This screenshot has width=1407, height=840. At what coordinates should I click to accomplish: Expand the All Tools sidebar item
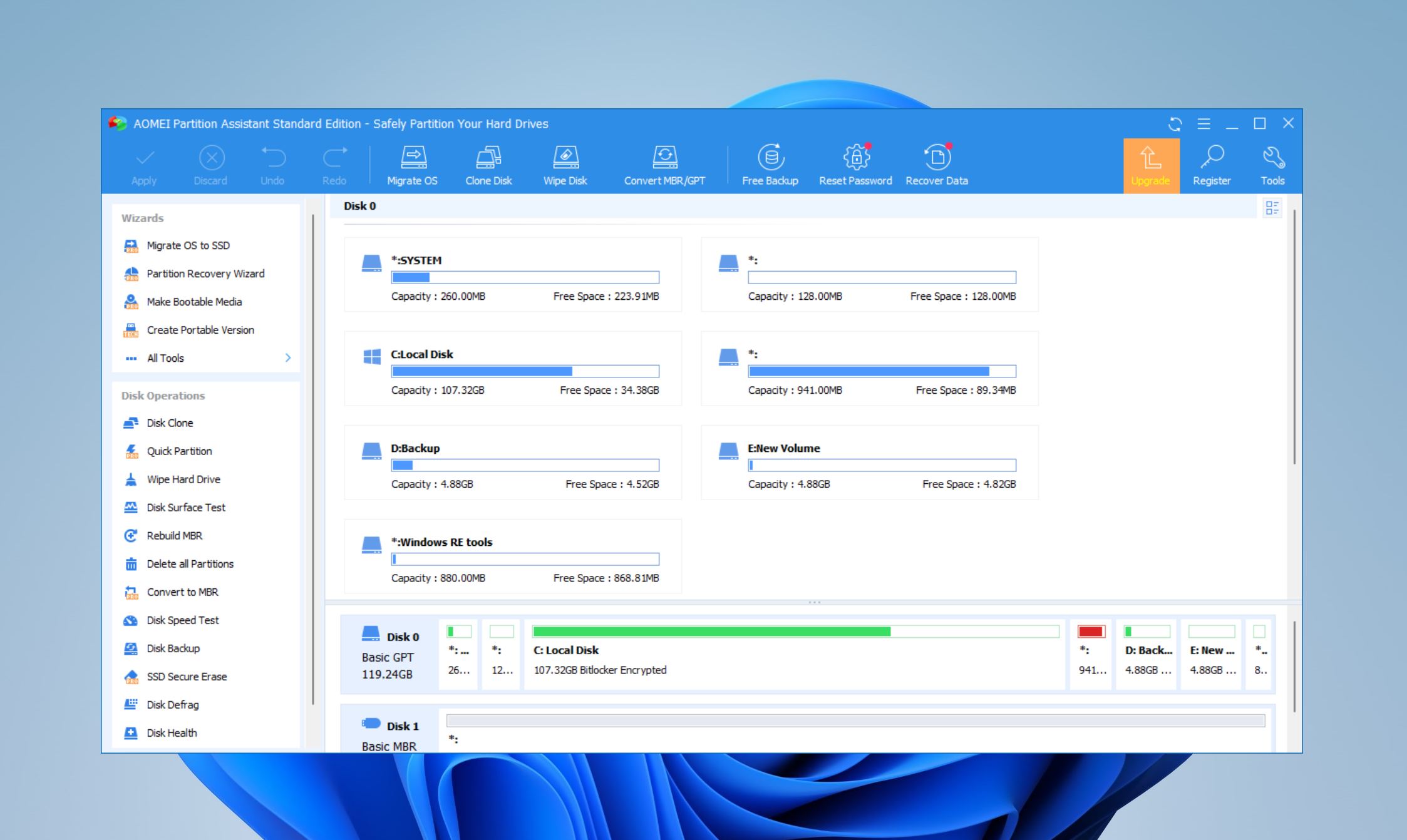pos(290,357)
